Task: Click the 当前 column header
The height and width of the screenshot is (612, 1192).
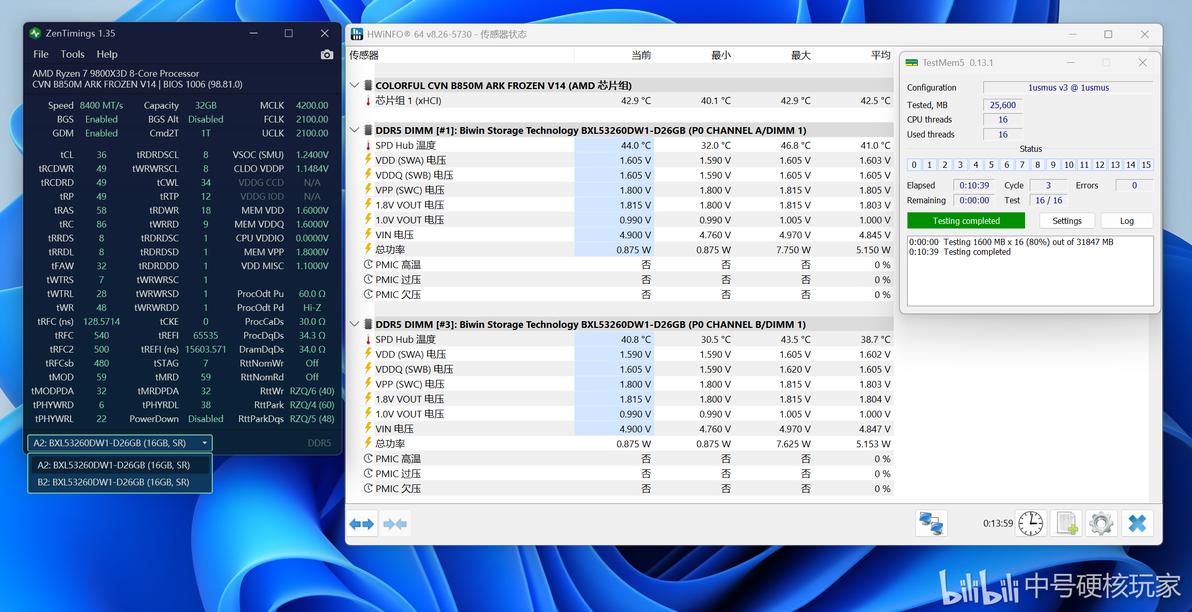Action: [x=641, y=55]
